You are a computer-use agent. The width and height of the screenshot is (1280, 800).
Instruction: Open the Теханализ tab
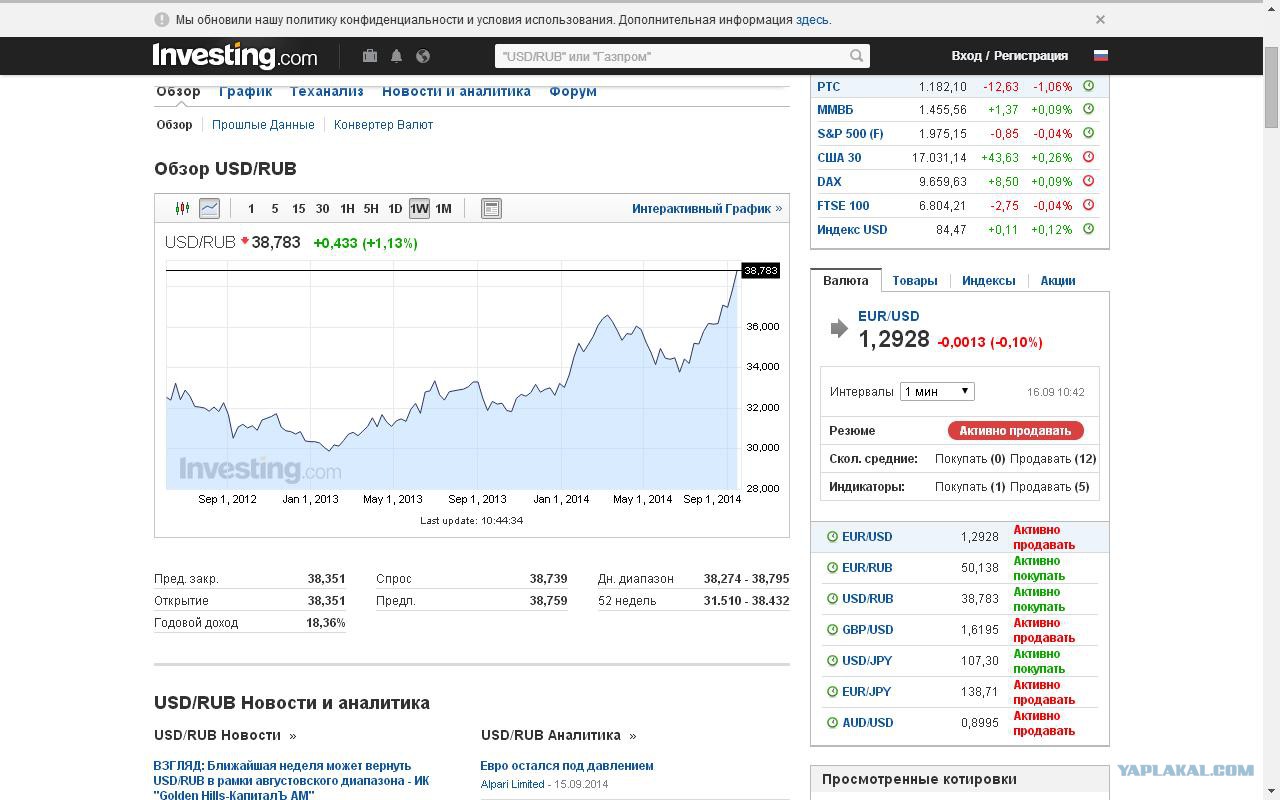(327, 91)
